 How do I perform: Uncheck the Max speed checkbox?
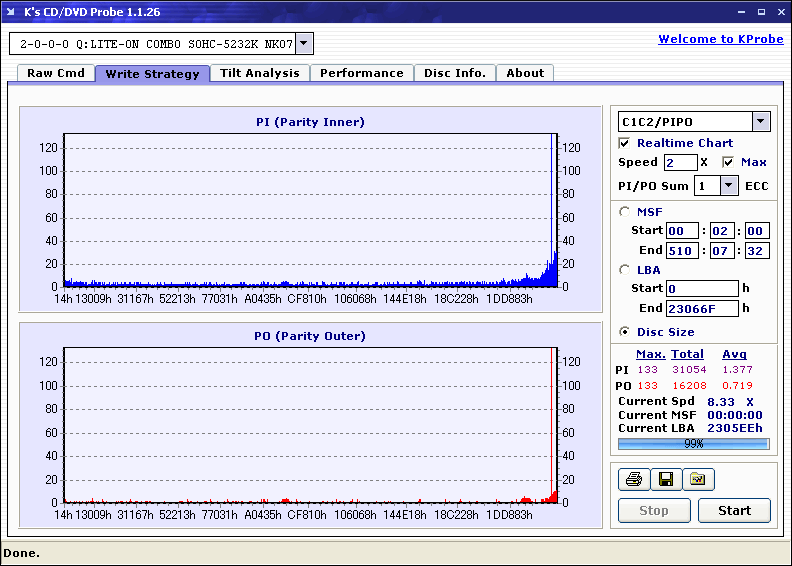(x=728, y=162)
